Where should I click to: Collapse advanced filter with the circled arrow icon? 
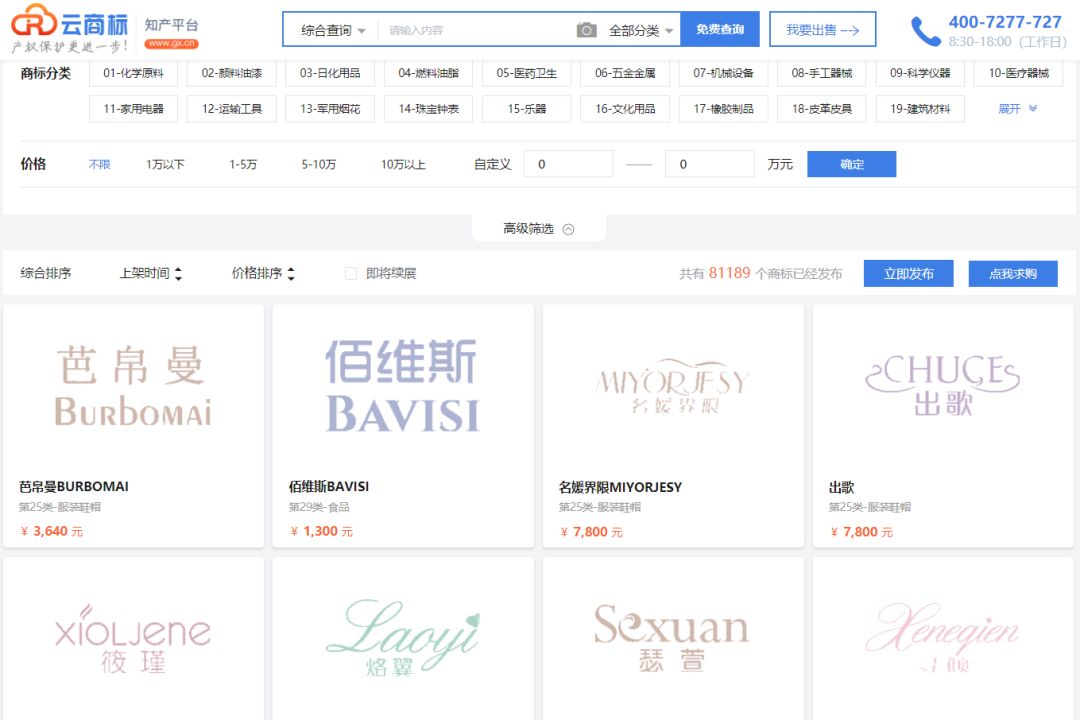tap(568, 229)
